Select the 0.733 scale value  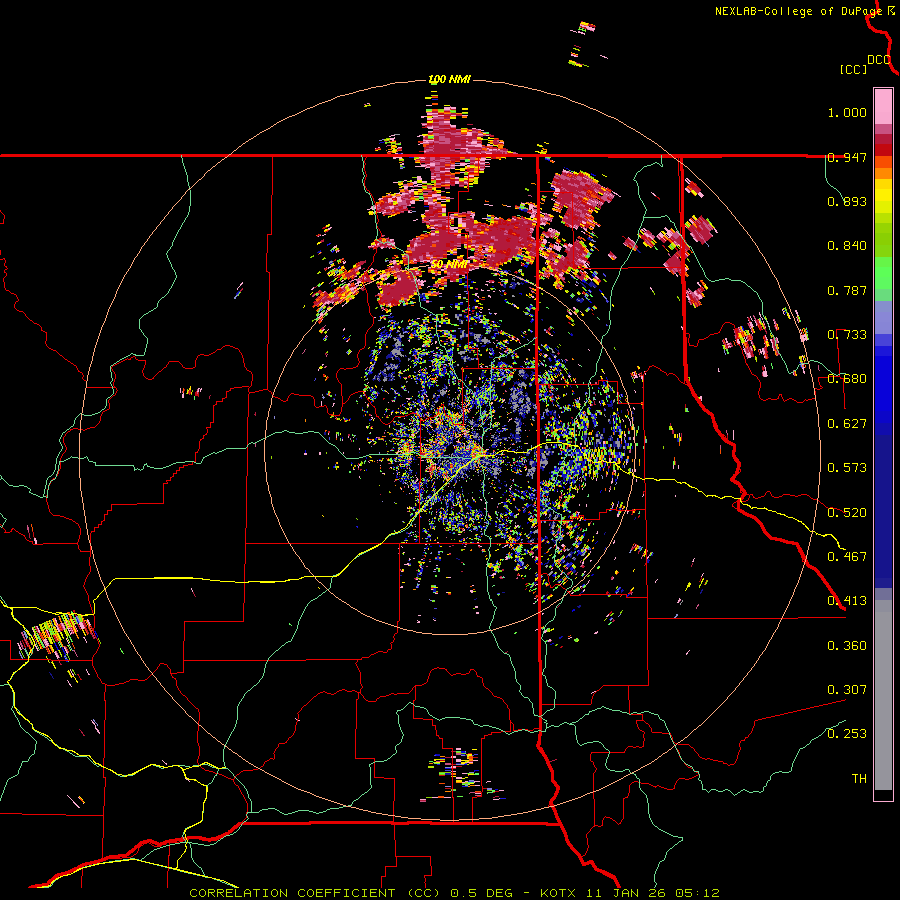847,335
